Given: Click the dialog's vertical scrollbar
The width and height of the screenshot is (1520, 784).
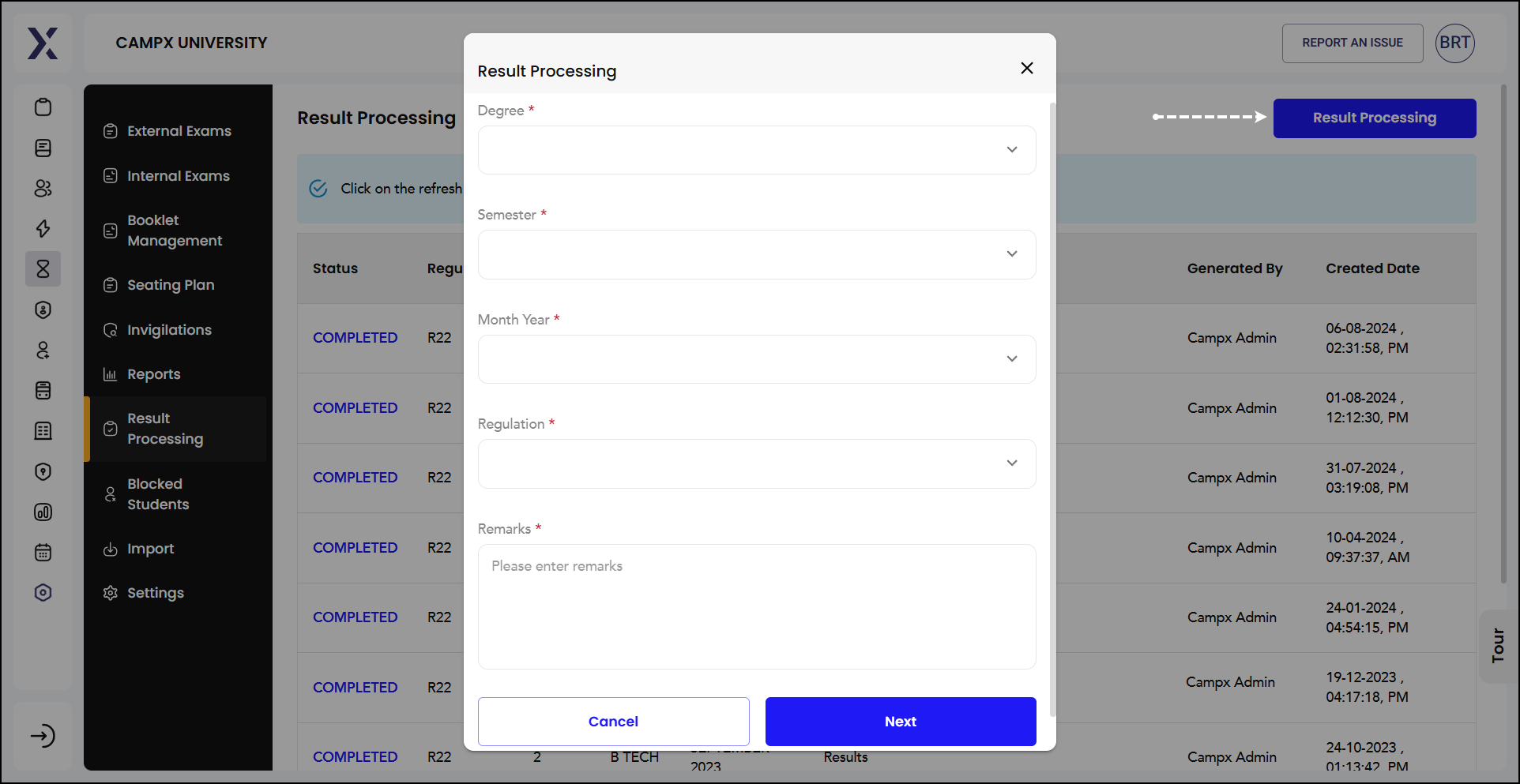Looking at the screenshot, I should pos(1052,409).
